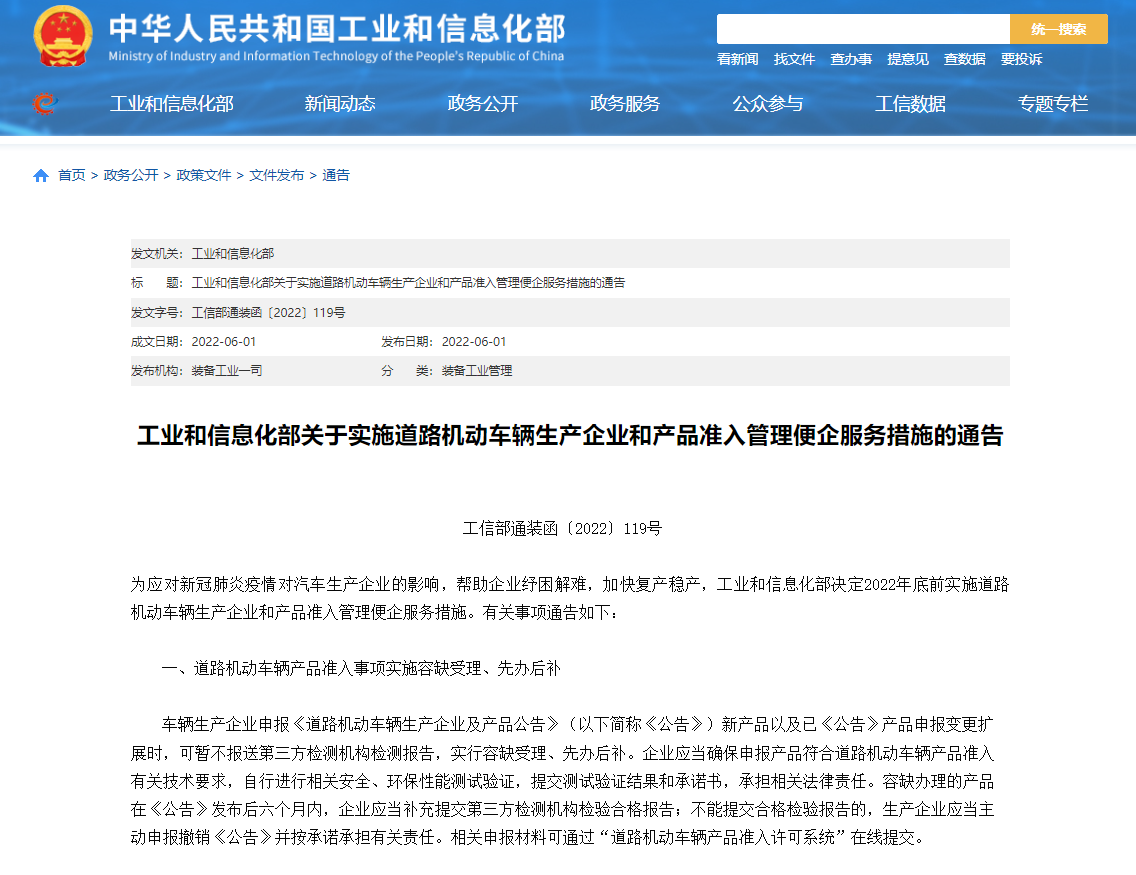Open the 找文件 quick link
Screen dimensions: 1136x875
click(794, 59)
